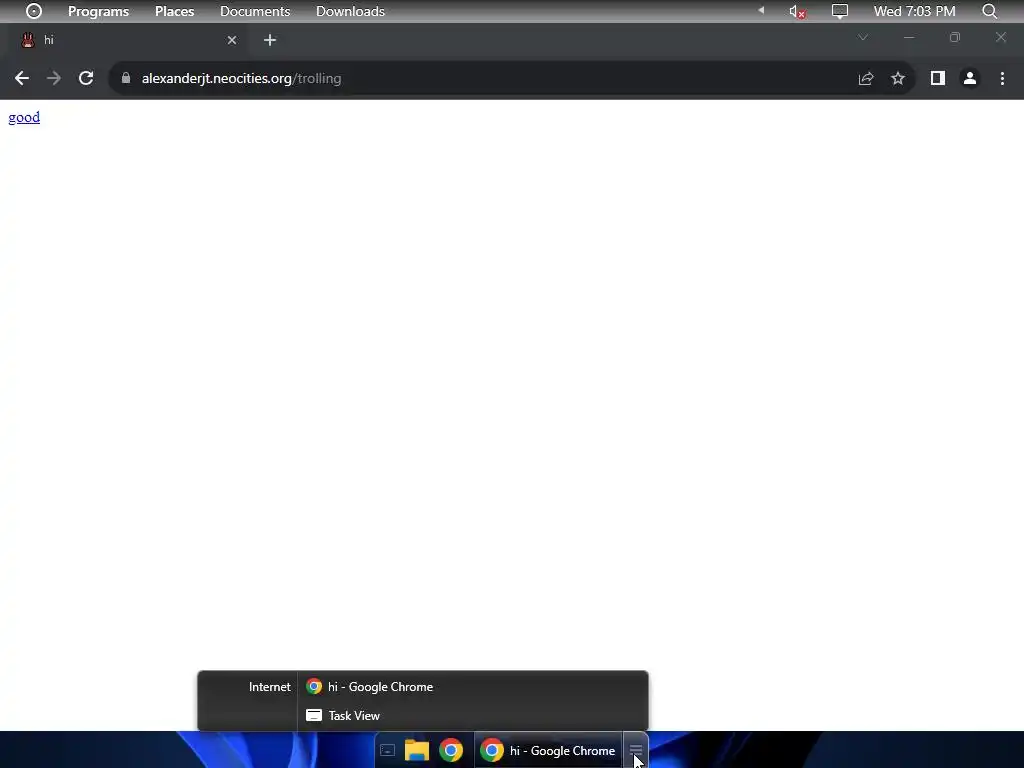Open the Places menu

point(174,11)
